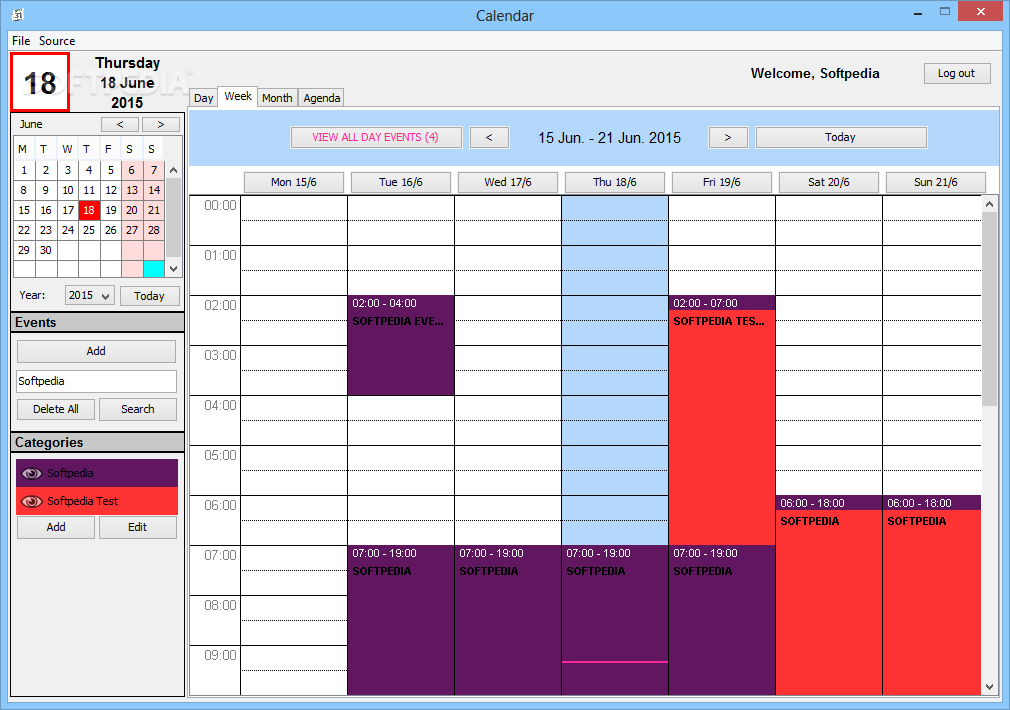Screen dimensions: 1010x710
Task: Add a new category
Action: click(x=56, y=527)
